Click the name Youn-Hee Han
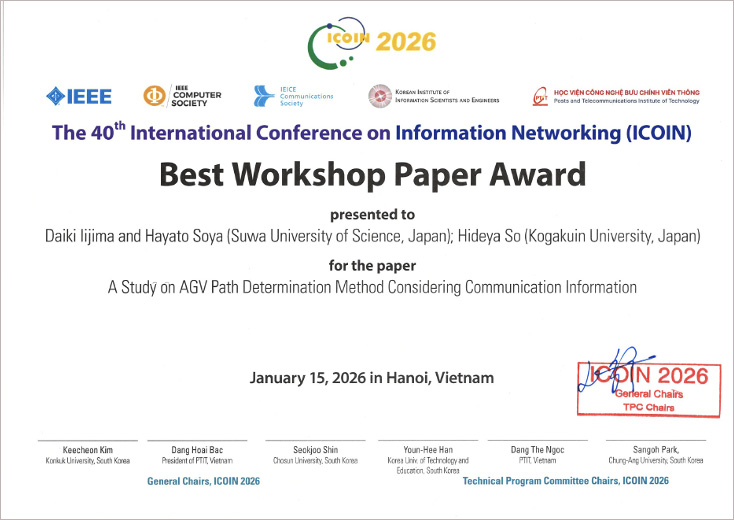The width and height of the screenshot is (734, 520). pos(431,450)
